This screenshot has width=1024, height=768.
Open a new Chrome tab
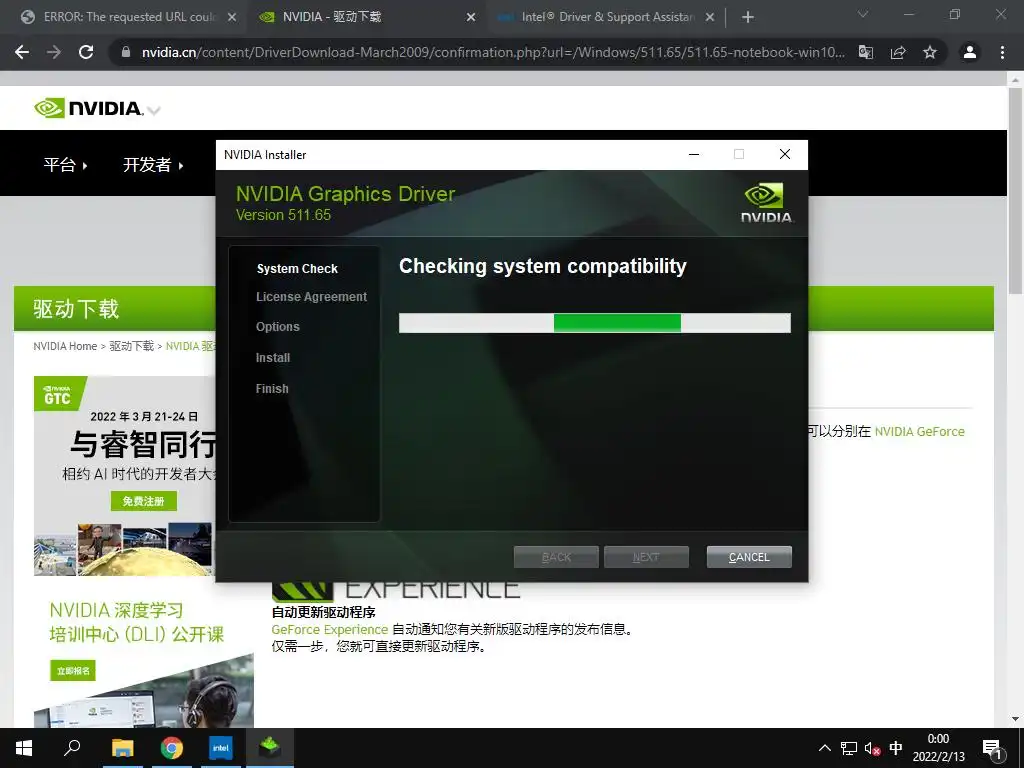[748, 18]
